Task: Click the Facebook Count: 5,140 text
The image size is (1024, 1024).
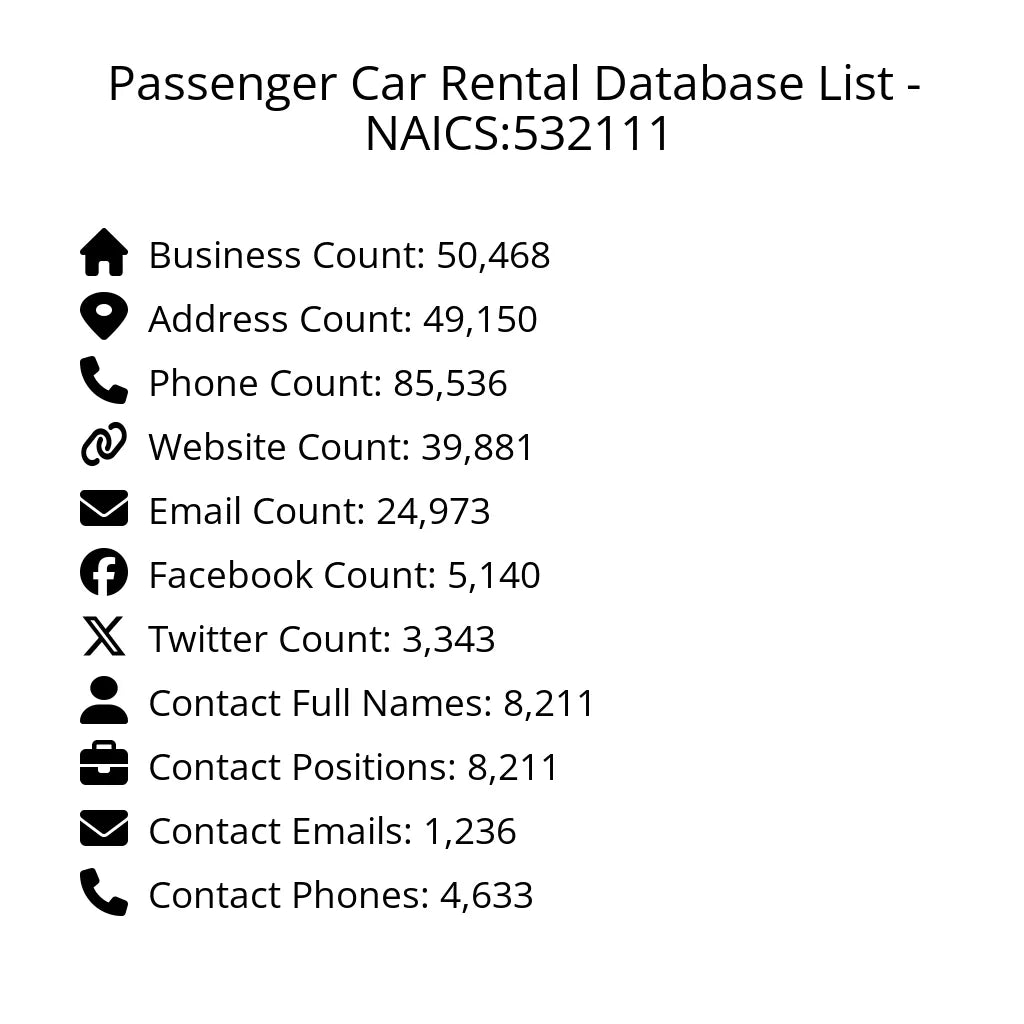Action: pos(344,576)
